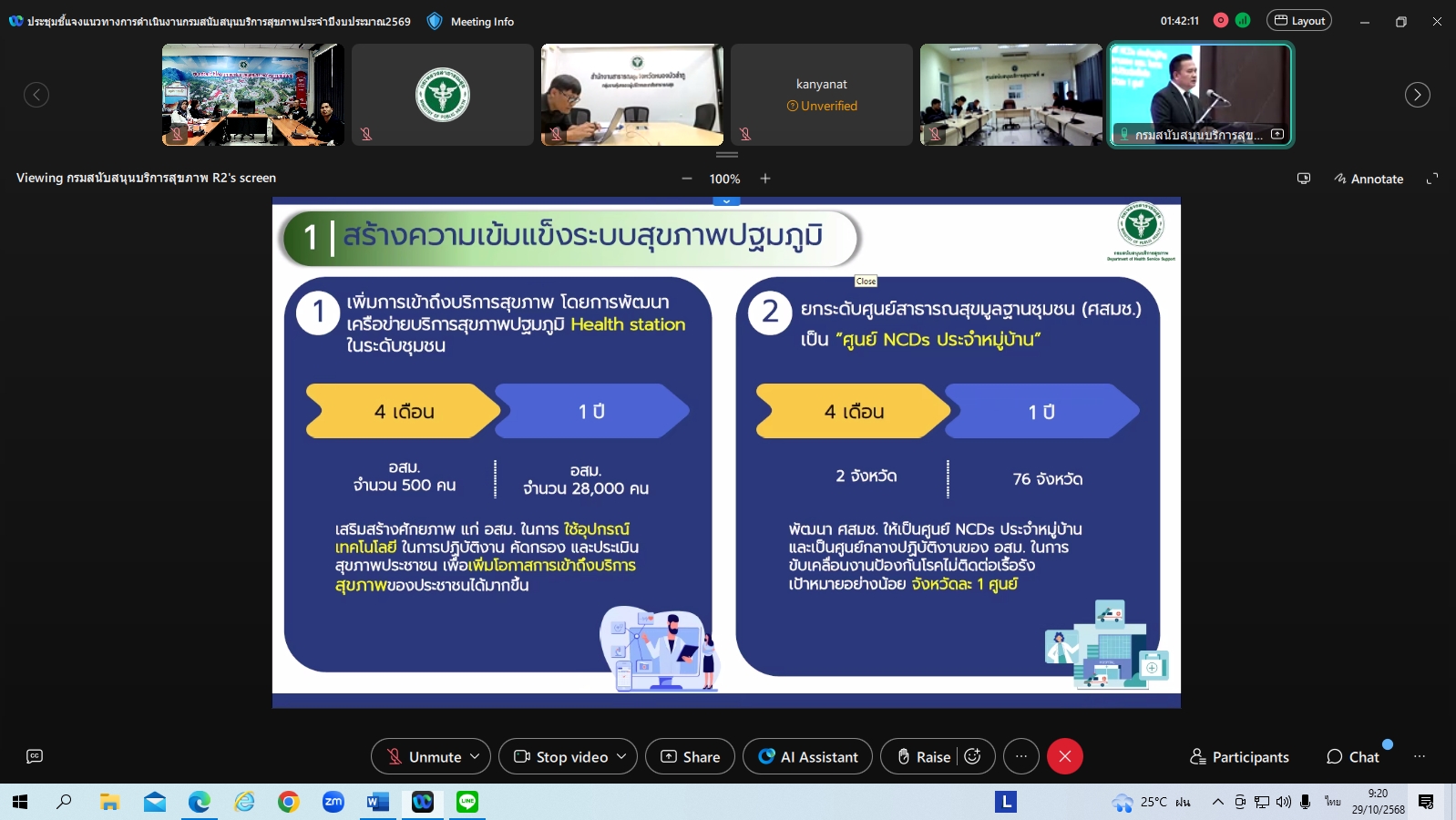
Task: Expand video options arrow next to Stop video
Action: coord(621,756)
